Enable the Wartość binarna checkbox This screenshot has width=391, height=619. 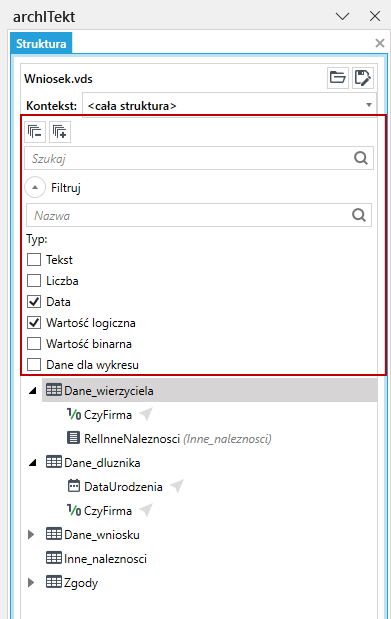(x=34, y=343)
